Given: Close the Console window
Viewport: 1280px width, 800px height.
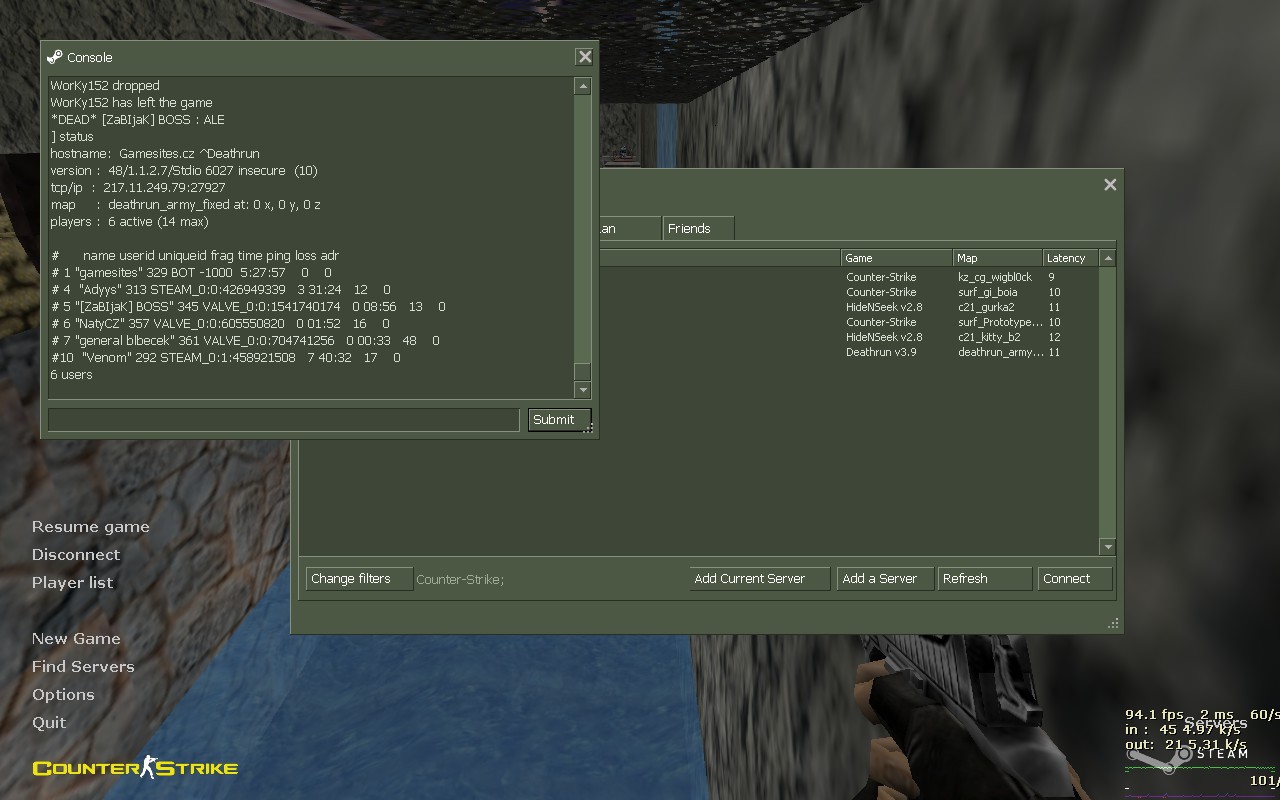Looking at the screenshot, I should point(585,57).
